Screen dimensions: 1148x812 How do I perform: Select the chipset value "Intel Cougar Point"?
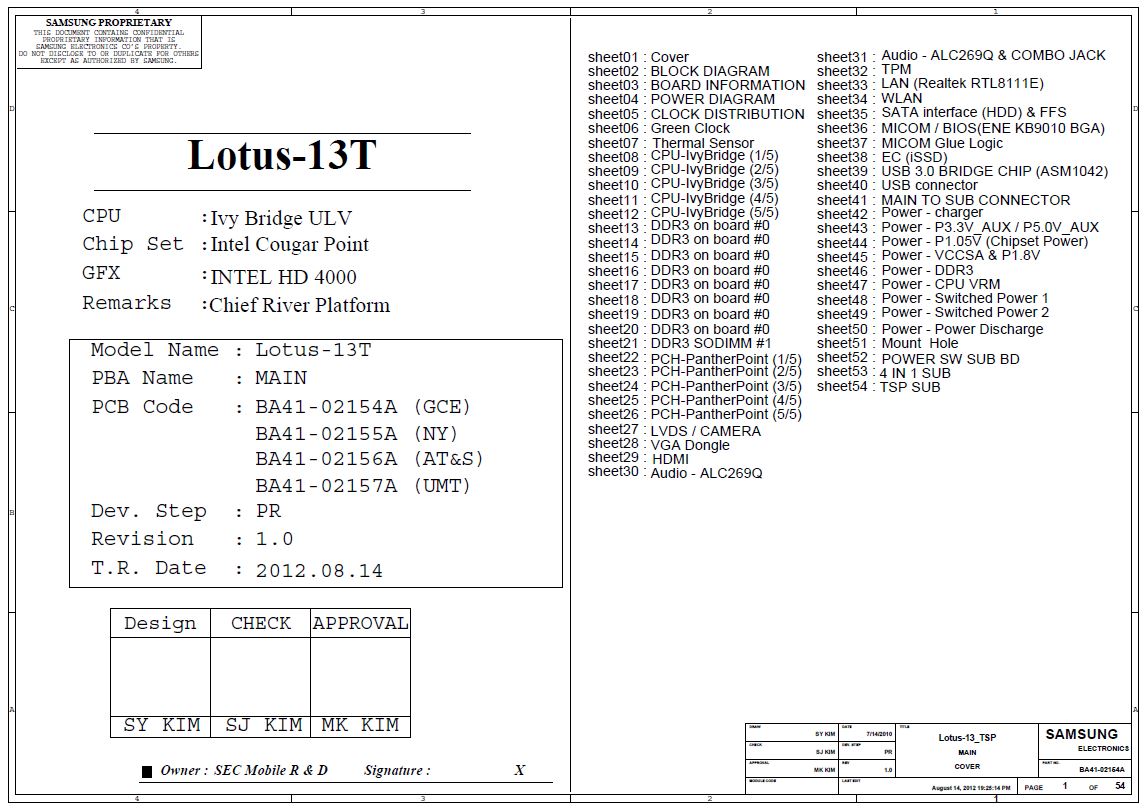pos(289,245)
